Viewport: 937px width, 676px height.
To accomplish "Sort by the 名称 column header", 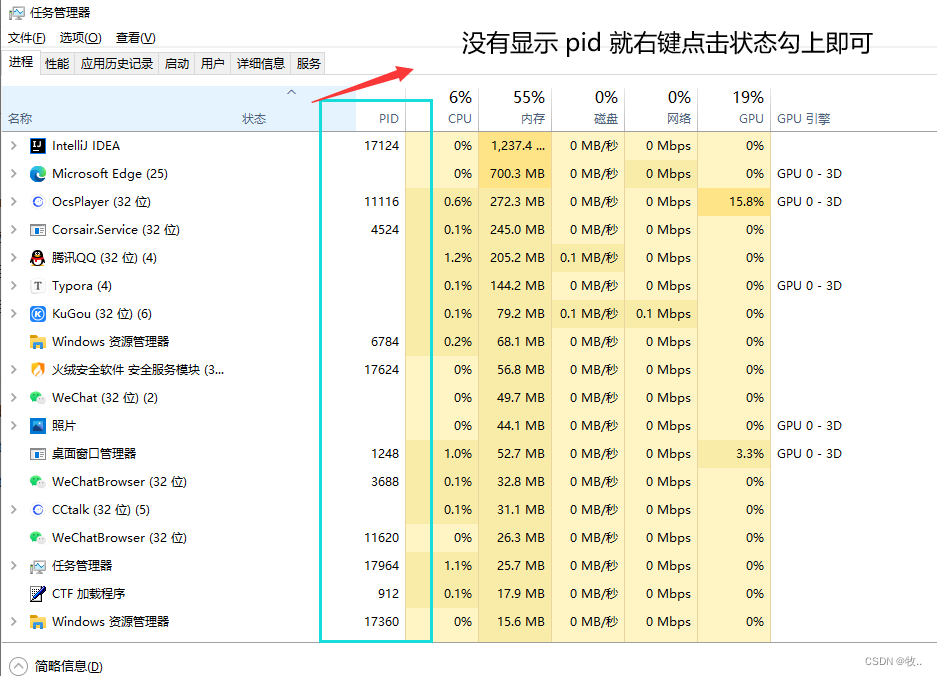I will click(x=20, y=119).
